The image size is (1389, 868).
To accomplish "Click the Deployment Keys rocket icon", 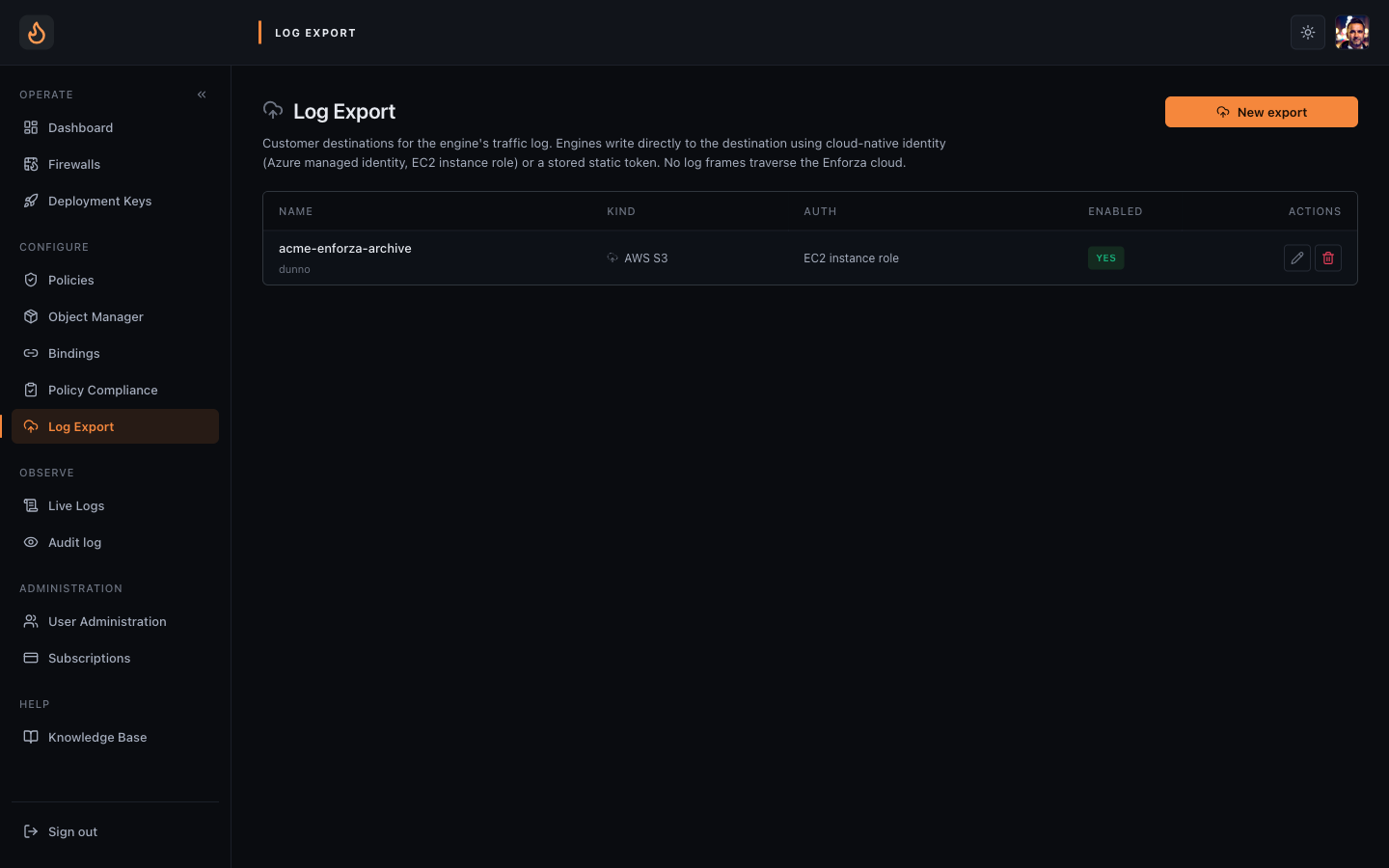I will 31,201.
